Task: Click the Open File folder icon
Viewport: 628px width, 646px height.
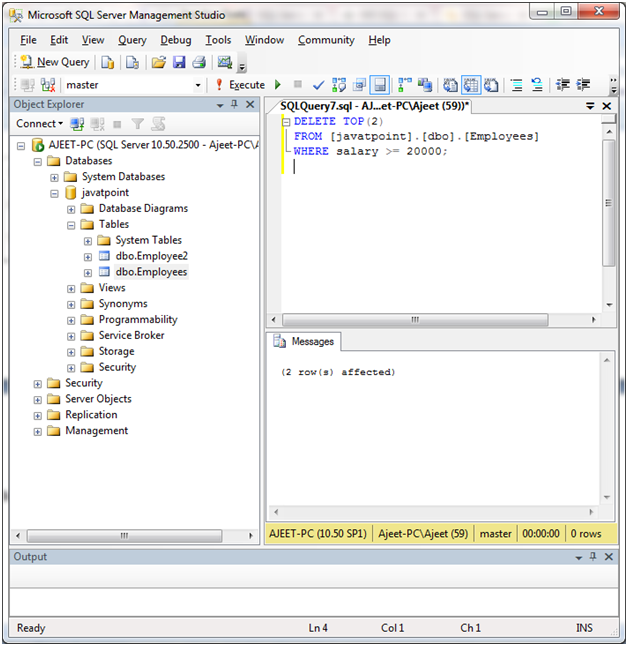Action: (158, 62)
